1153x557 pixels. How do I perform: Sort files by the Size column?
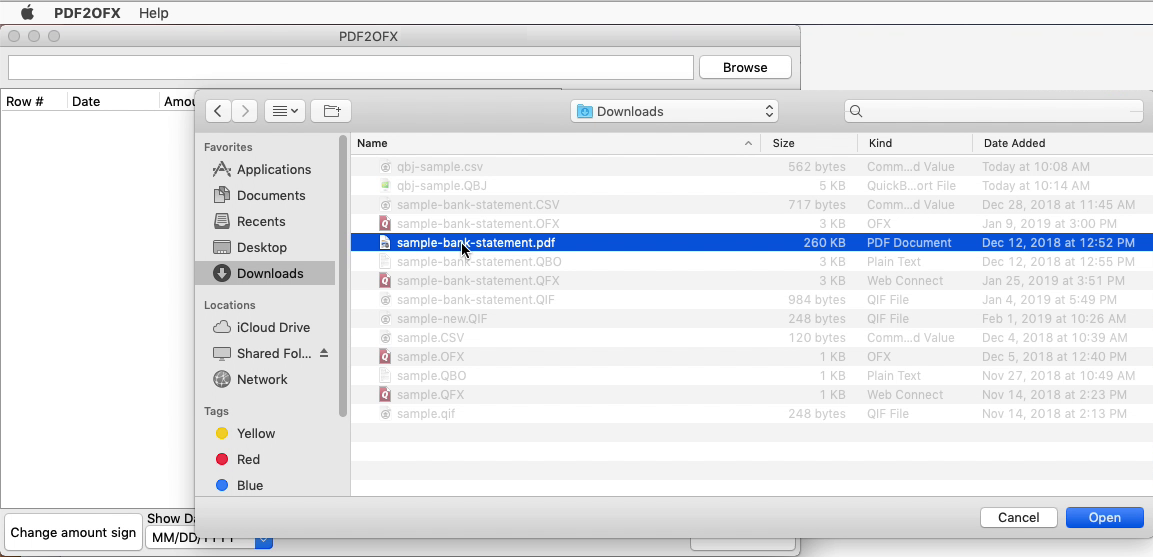[809, 143]
